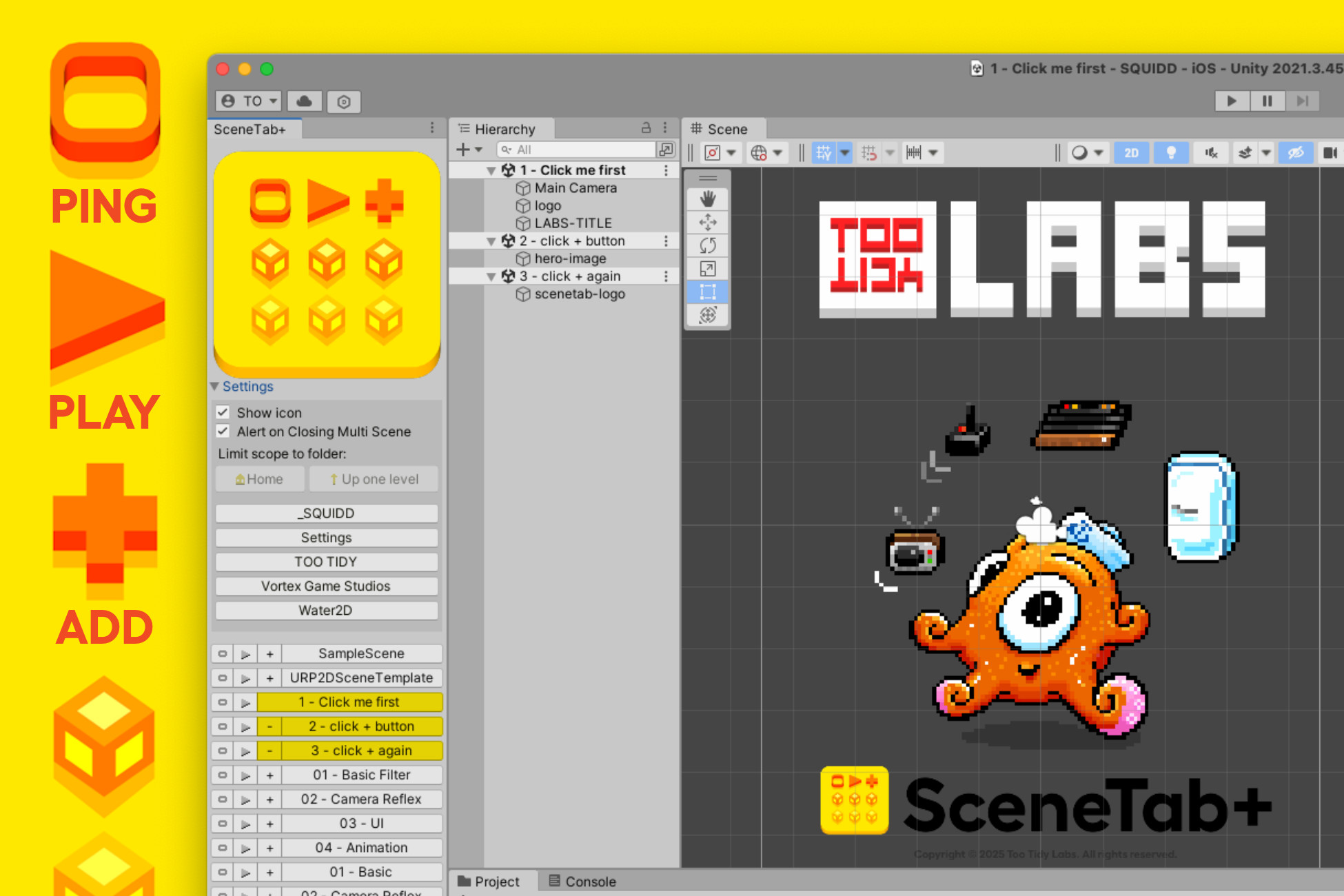Open the grid visibility dropdown arrow
The height and width of the screenshot is (896, 1344).
pos(845,152)
